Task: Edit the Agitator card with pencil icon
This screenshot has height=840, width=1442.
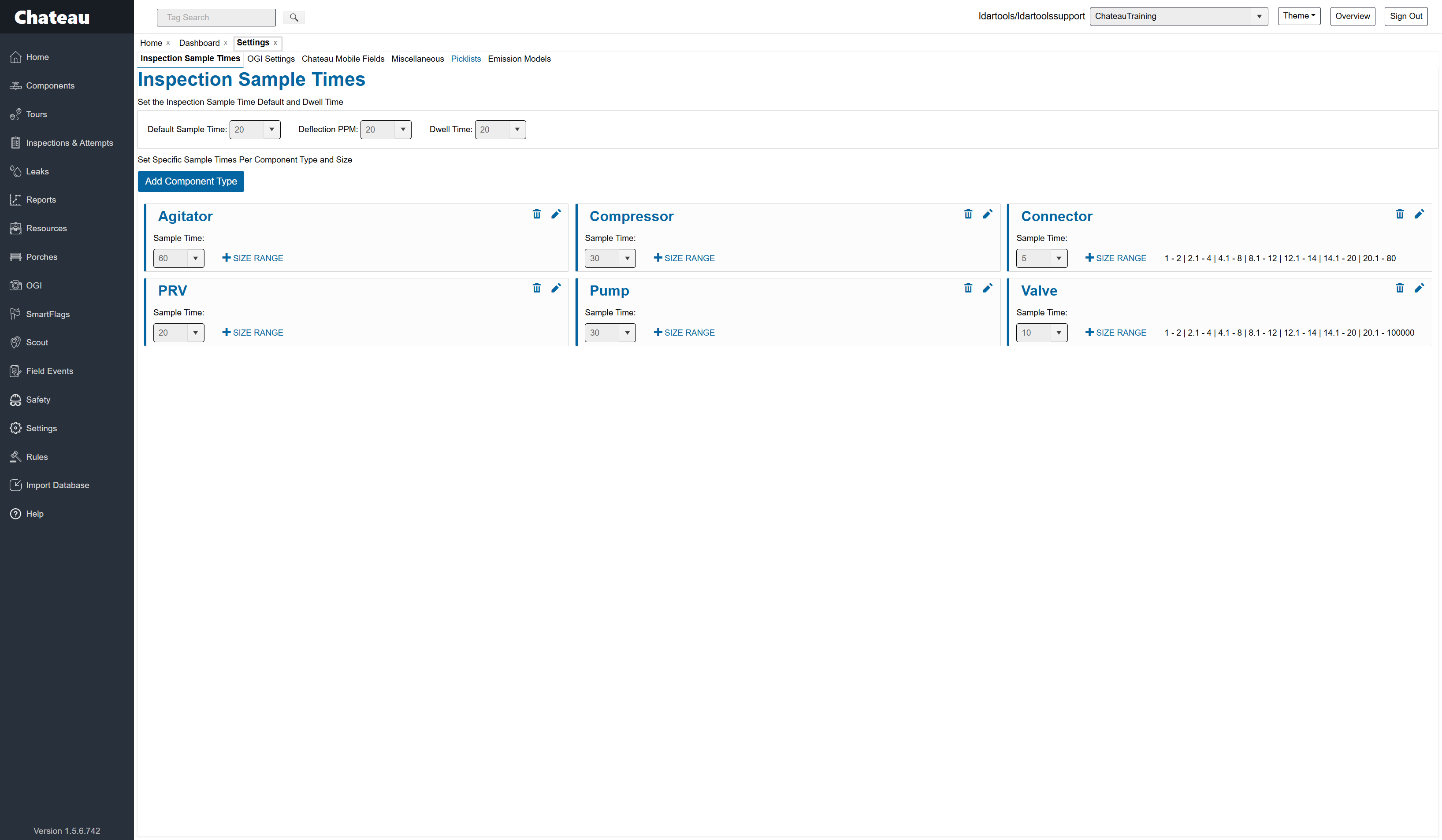Action: coord(556,214)
